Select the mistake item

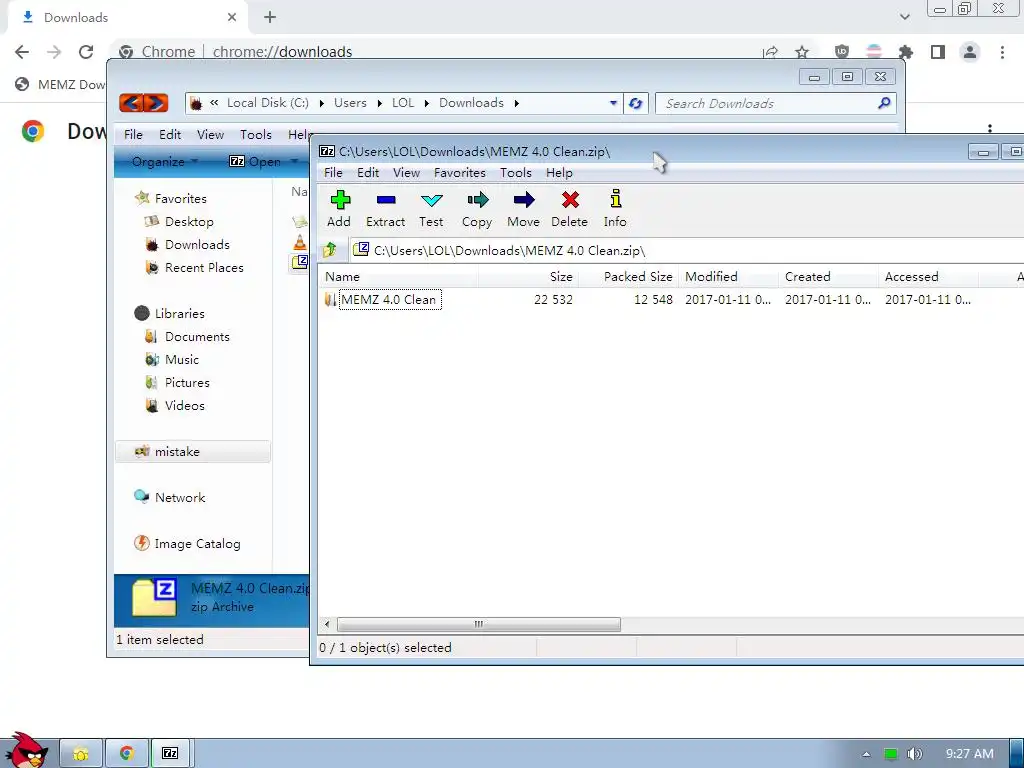tap(193, 452)
